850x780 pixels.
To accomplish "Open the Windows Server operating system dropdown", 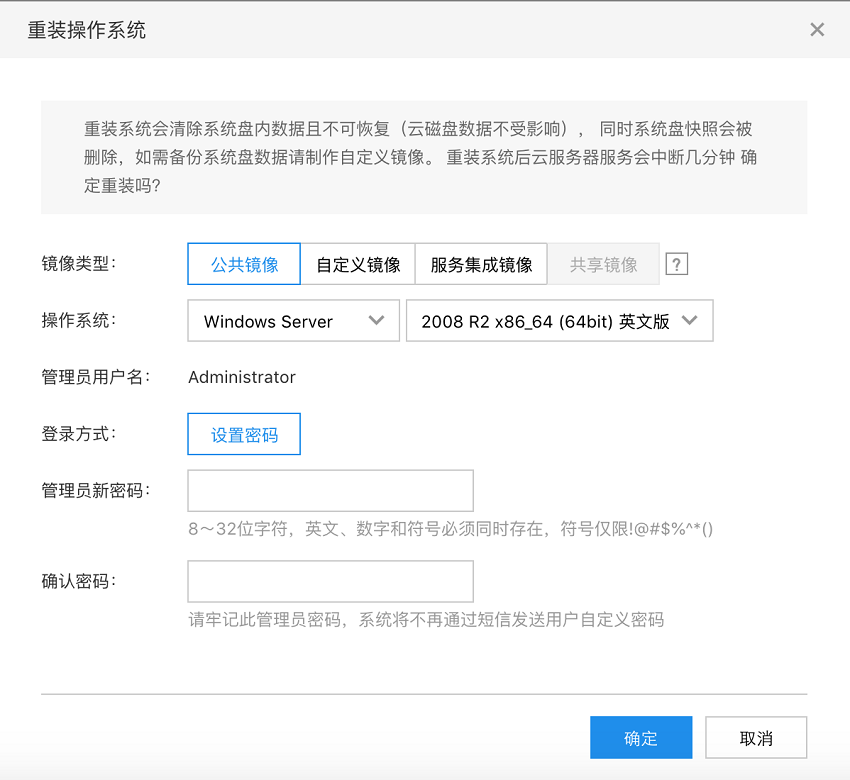I will coord(293,321).
